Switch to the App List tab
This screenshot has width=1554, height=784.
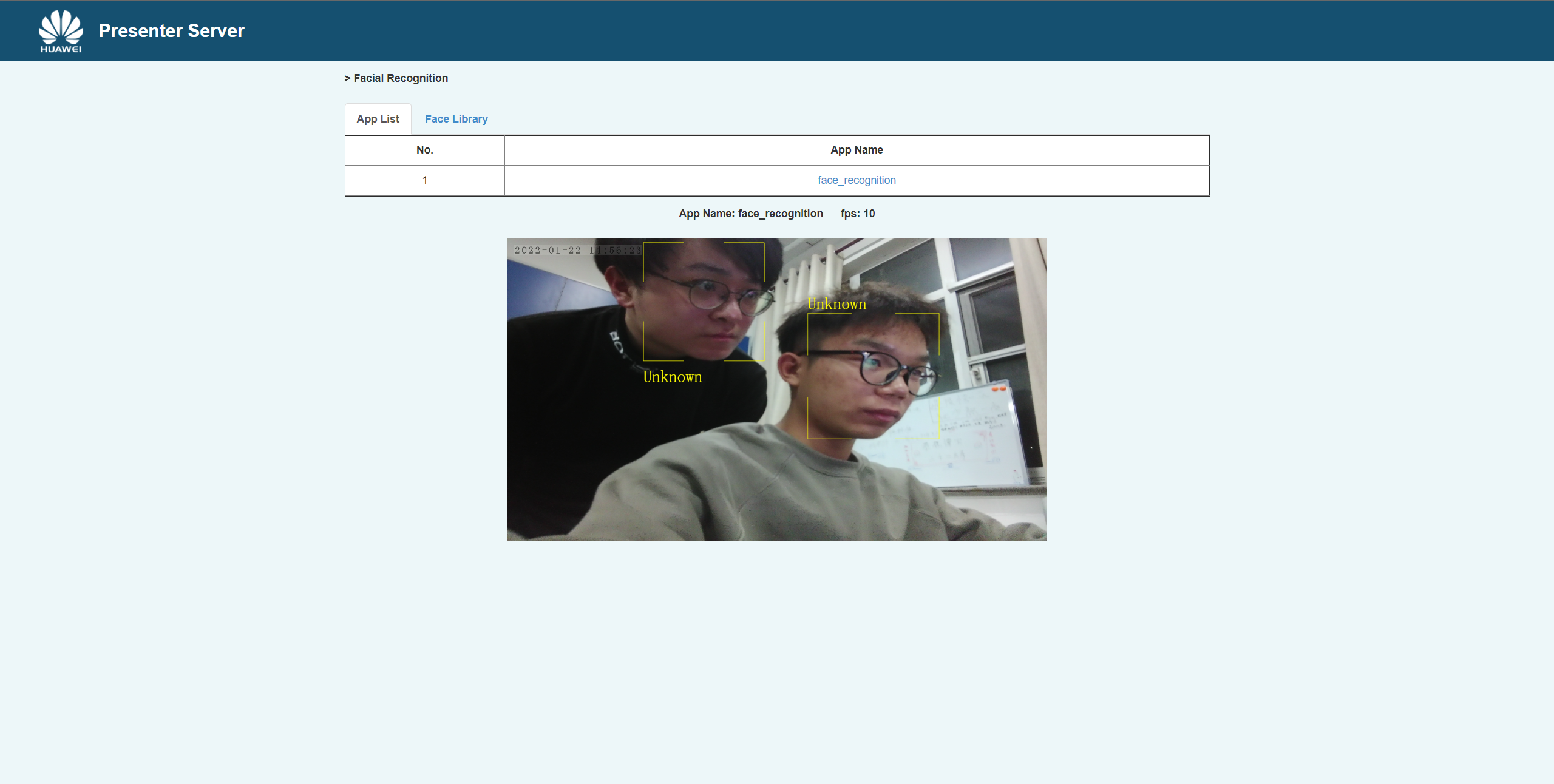(x=378, y=119)
